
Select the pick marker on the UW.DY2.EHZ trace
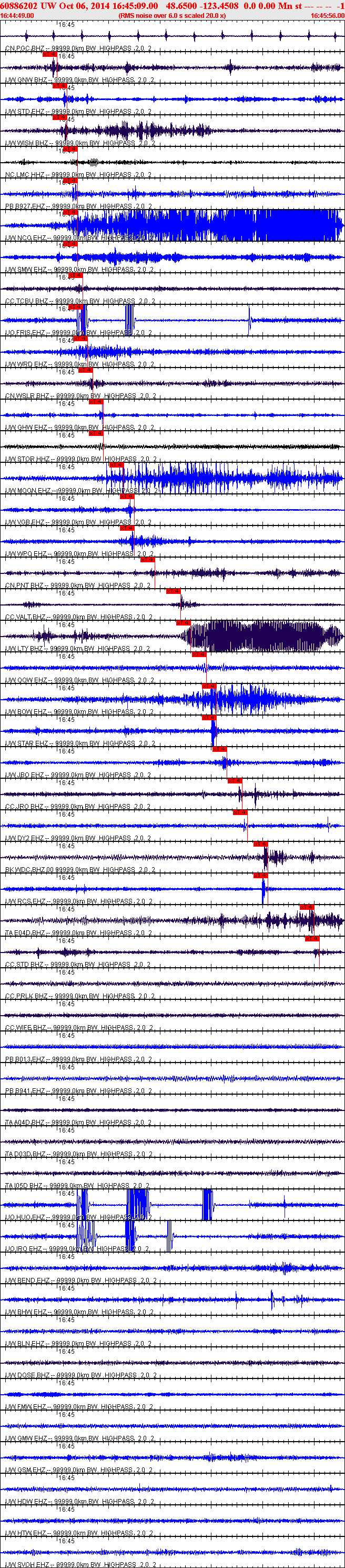(240, 813)
